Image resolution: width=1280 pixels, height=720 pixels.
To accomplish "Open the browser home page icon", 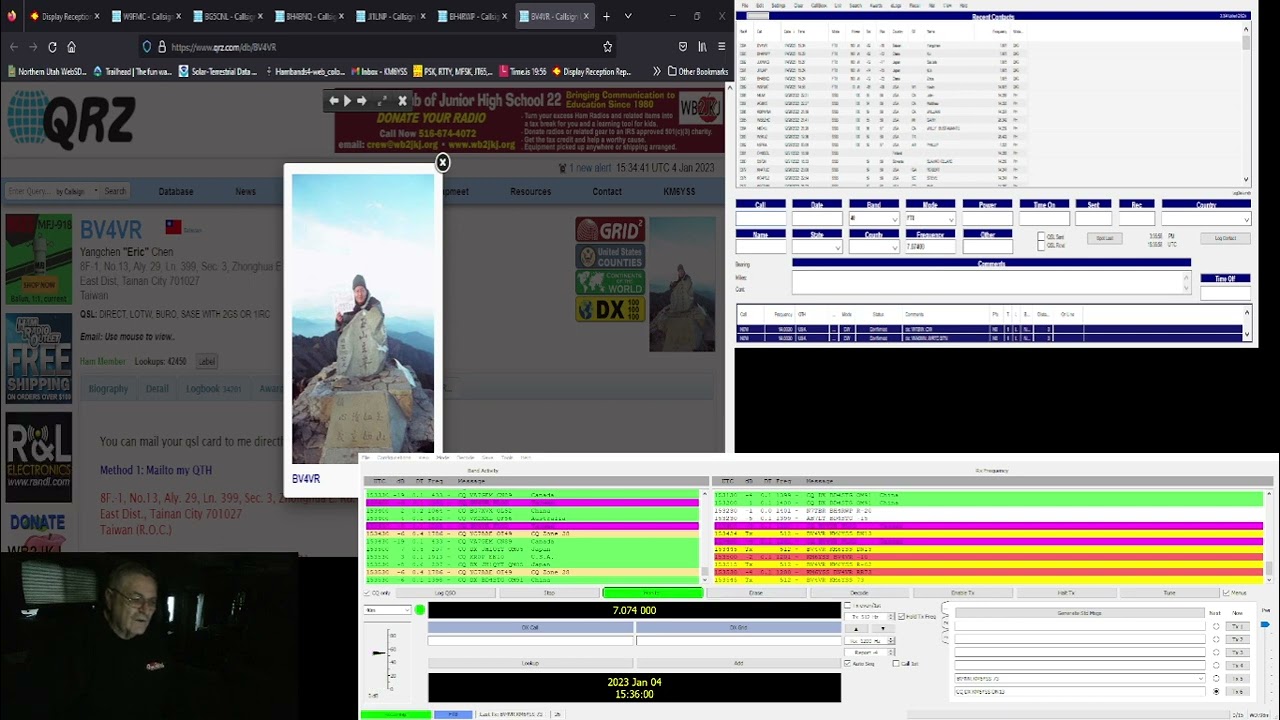I will [x=71, y=47].
